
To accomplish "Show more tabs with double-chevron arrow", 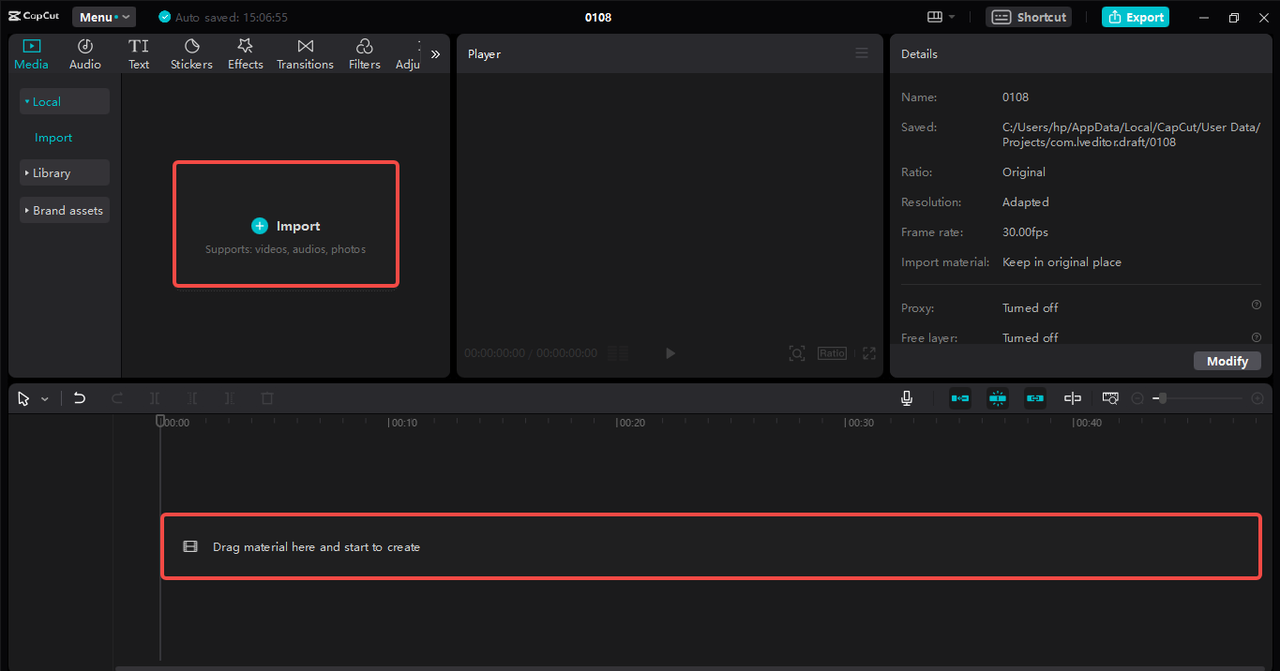I will [435, 54].
